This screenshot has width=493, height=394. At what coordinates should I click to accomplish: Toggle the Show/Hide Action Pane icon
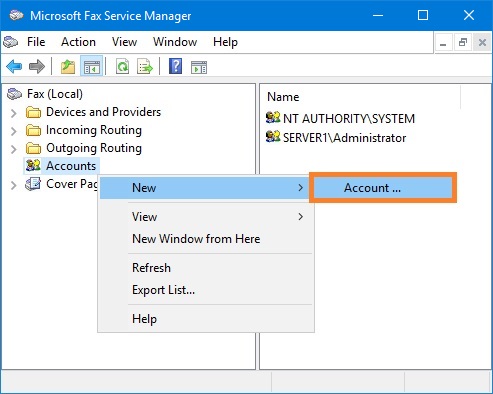coord(199,67)
